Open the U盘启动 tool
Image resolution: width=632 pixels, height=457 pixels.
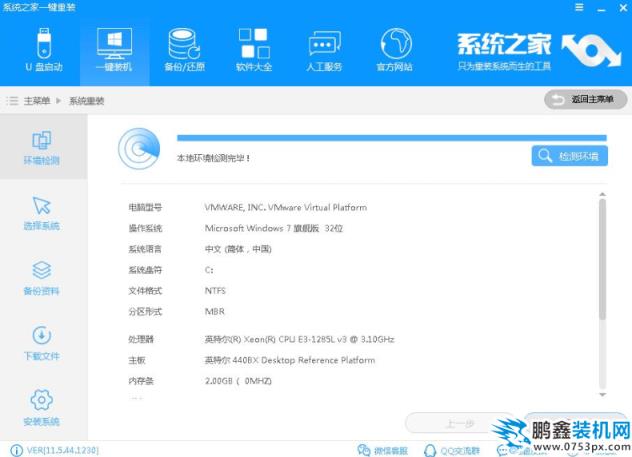(44, 50)
